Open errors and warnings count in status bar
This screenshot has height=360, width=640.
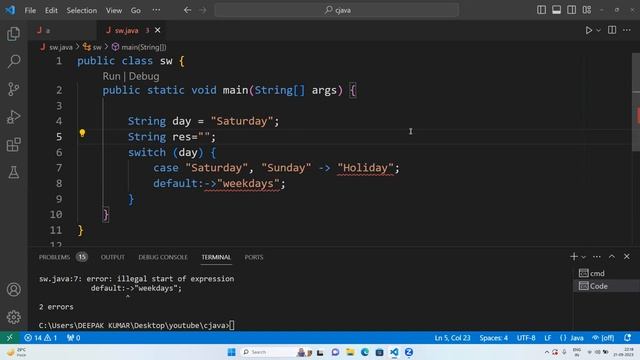tap(40, 338)
